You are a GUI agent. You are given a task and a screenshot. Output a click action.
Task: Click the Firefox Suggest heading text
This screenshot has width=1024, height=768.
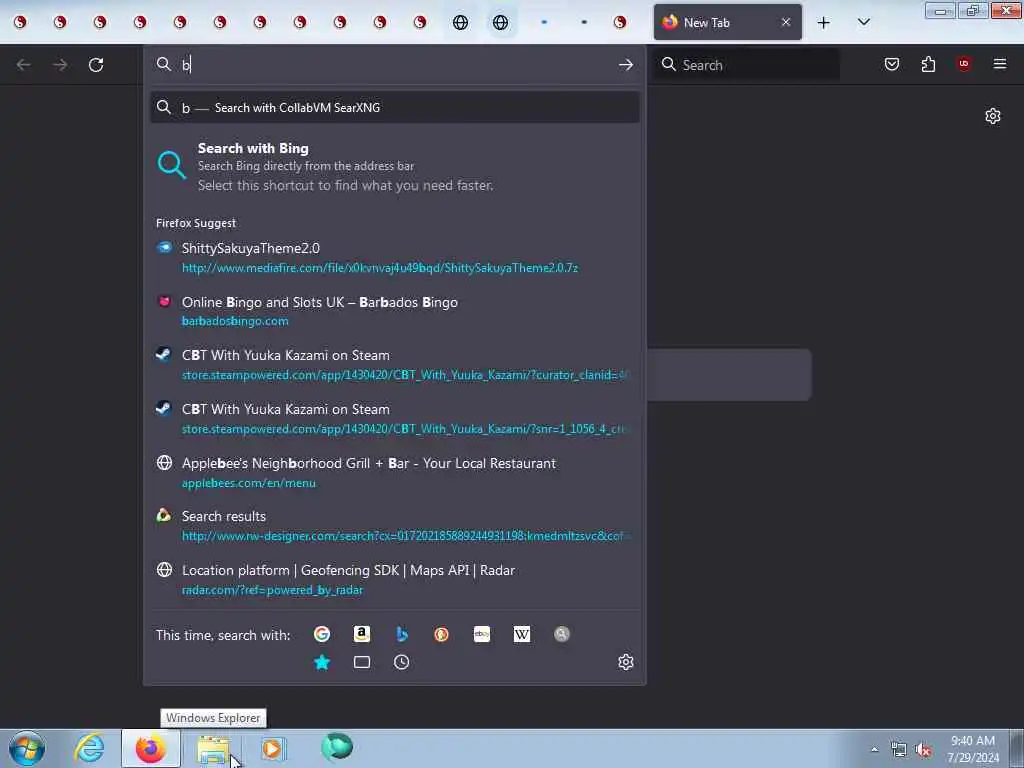pyautogui.click(x=196, y=223)
